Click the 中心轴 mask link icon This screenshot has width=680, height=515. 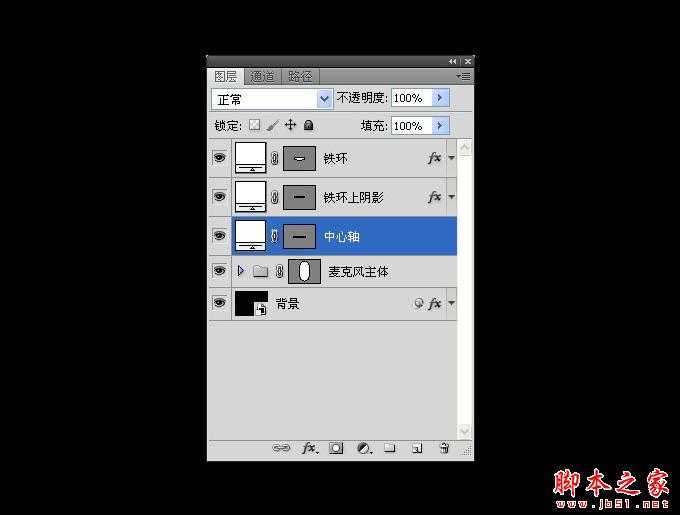click(275, 236)
